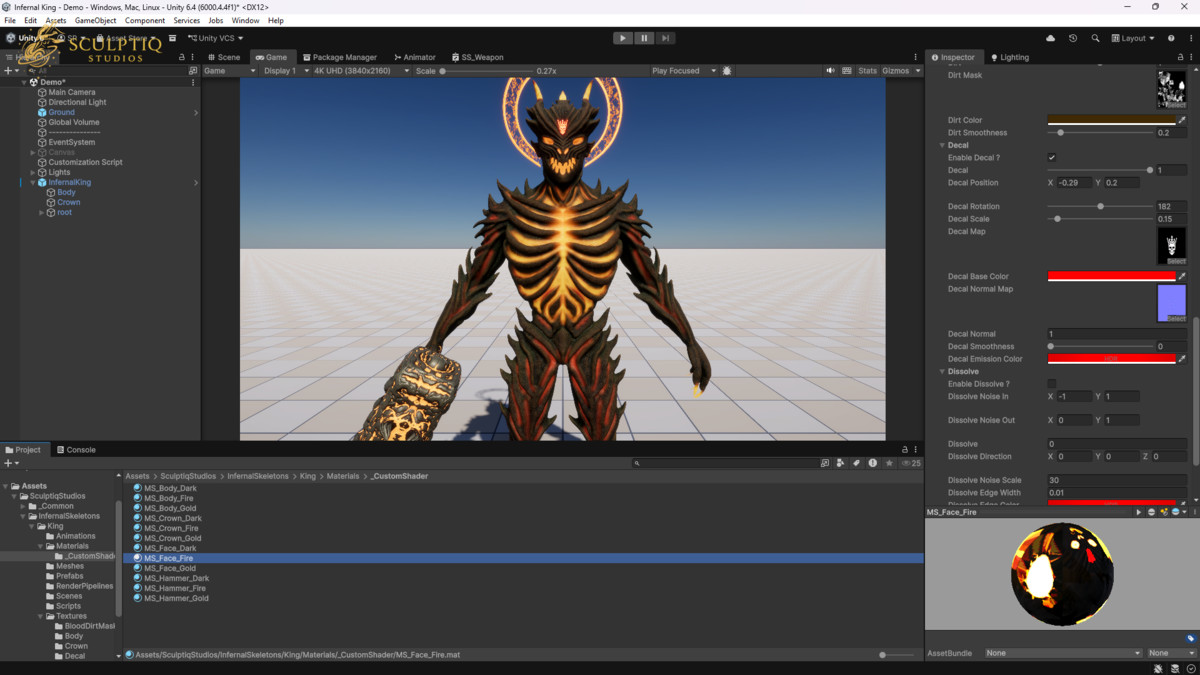Open the SS_Weapon tab
Image resolution: width=1200 pixels, height=675 pixels.
tap(478, 57)
